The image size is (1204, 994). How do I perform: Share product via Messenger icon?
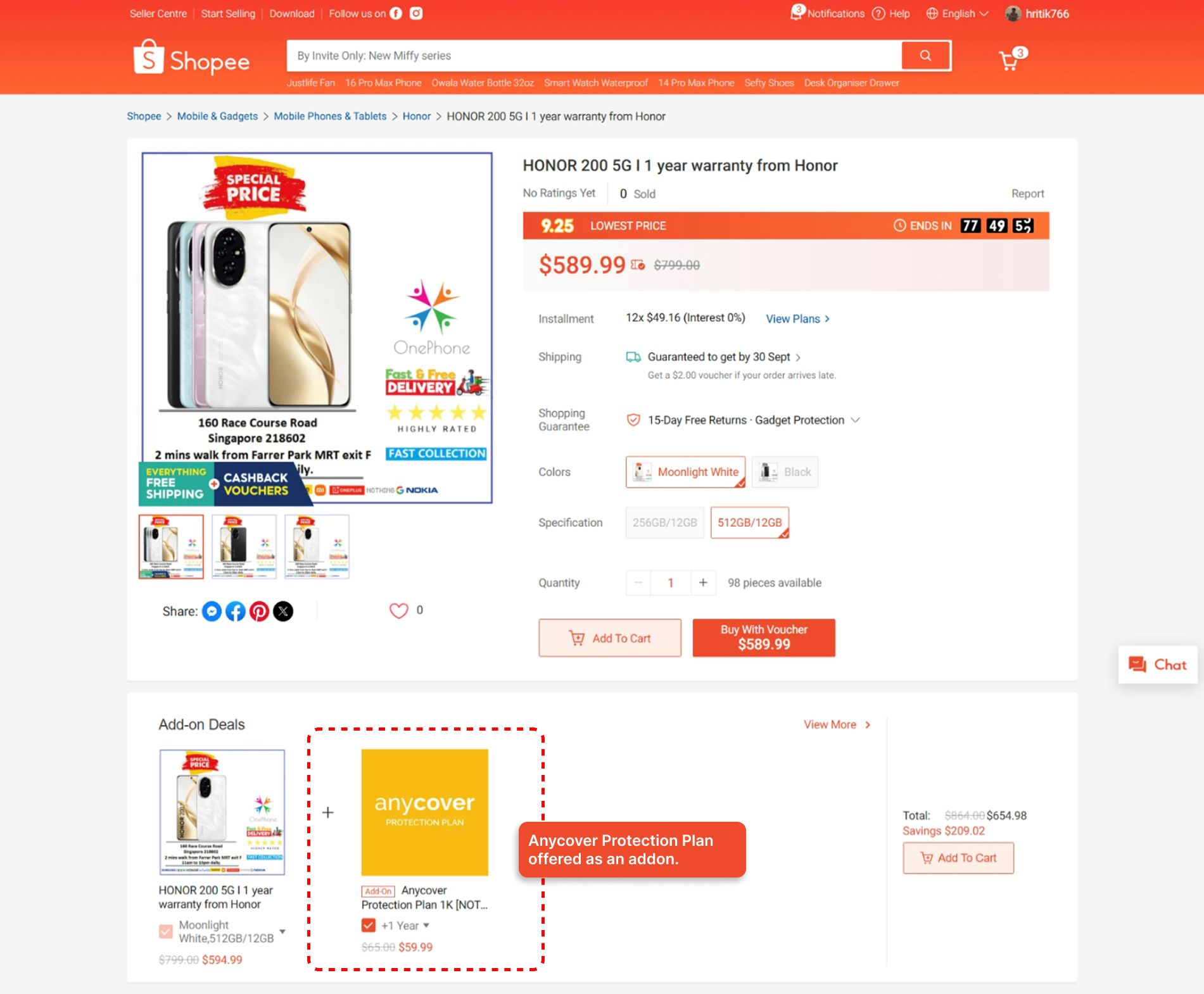[212, 611]
